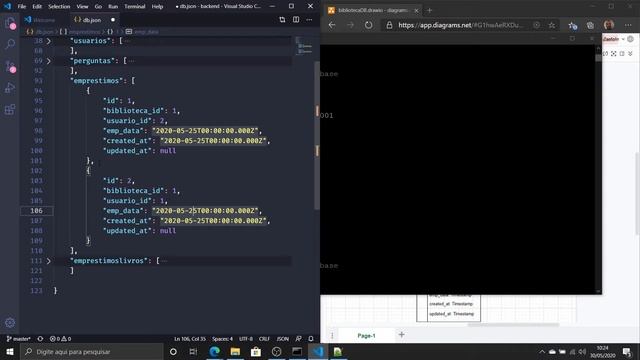Click the VS Code minimap

[x=304, y=47]
